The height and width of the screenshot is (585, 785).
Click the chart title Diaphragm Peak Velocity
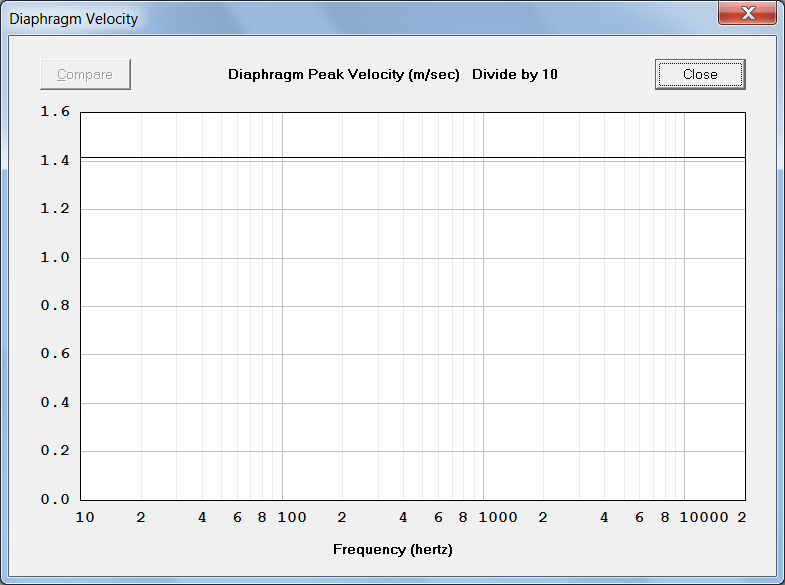click(x=343, y=75)
